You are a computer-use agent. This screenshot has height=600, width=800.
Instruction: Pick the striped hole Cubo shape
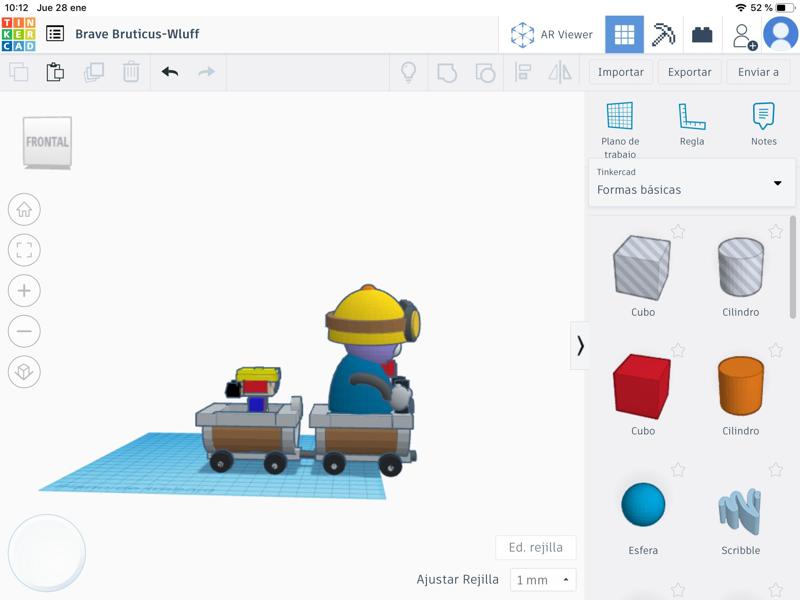pos(642,276)
